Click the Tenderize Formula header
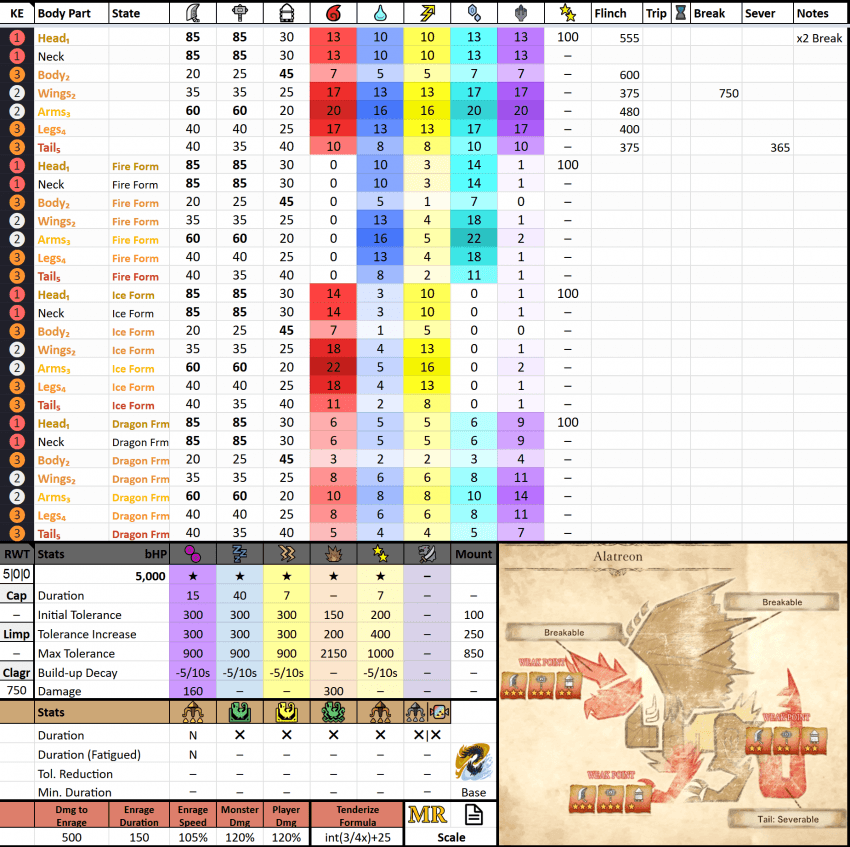850x847 pixels. [x=357, y=816]
